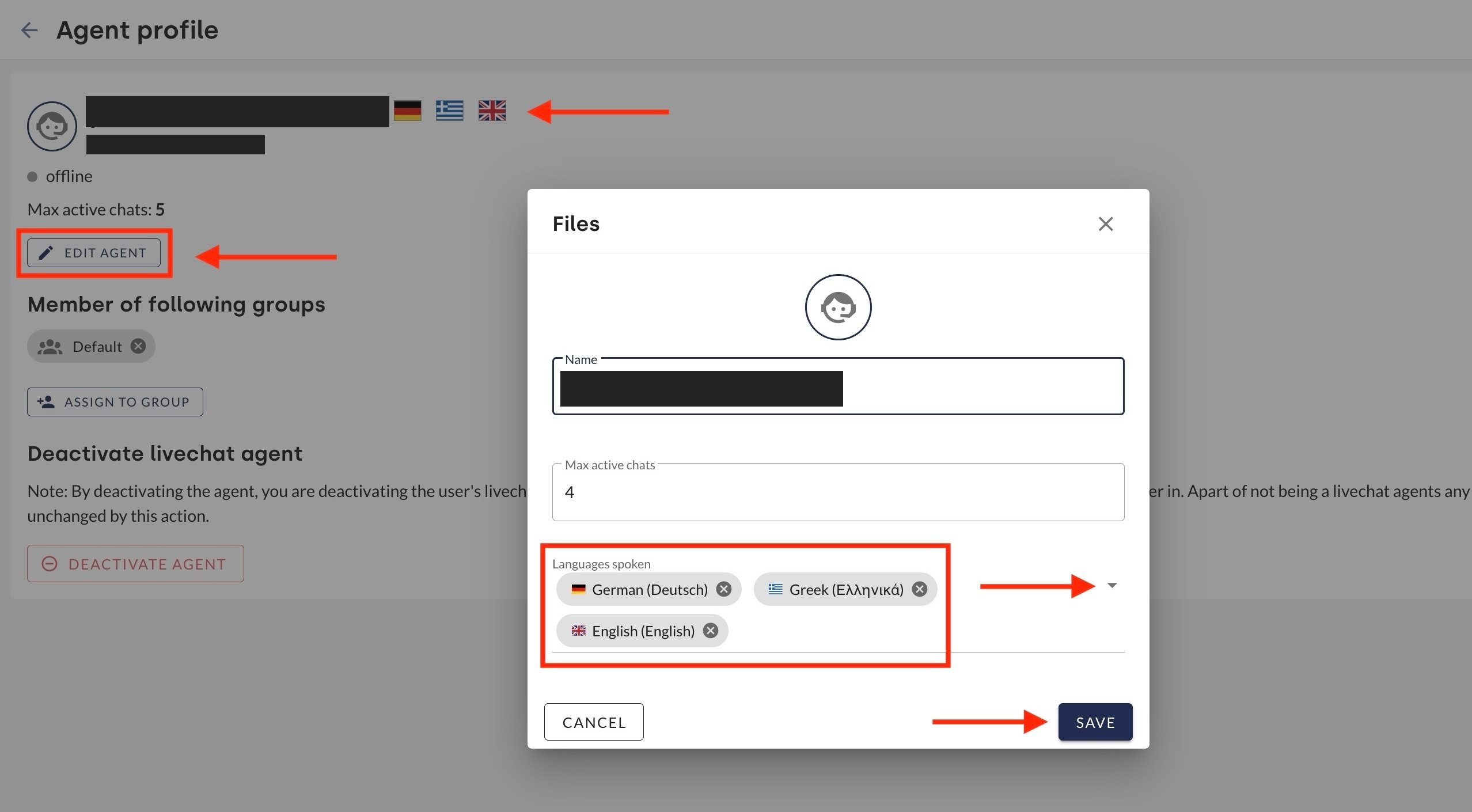Click the Max active chats field

(838, 492)
